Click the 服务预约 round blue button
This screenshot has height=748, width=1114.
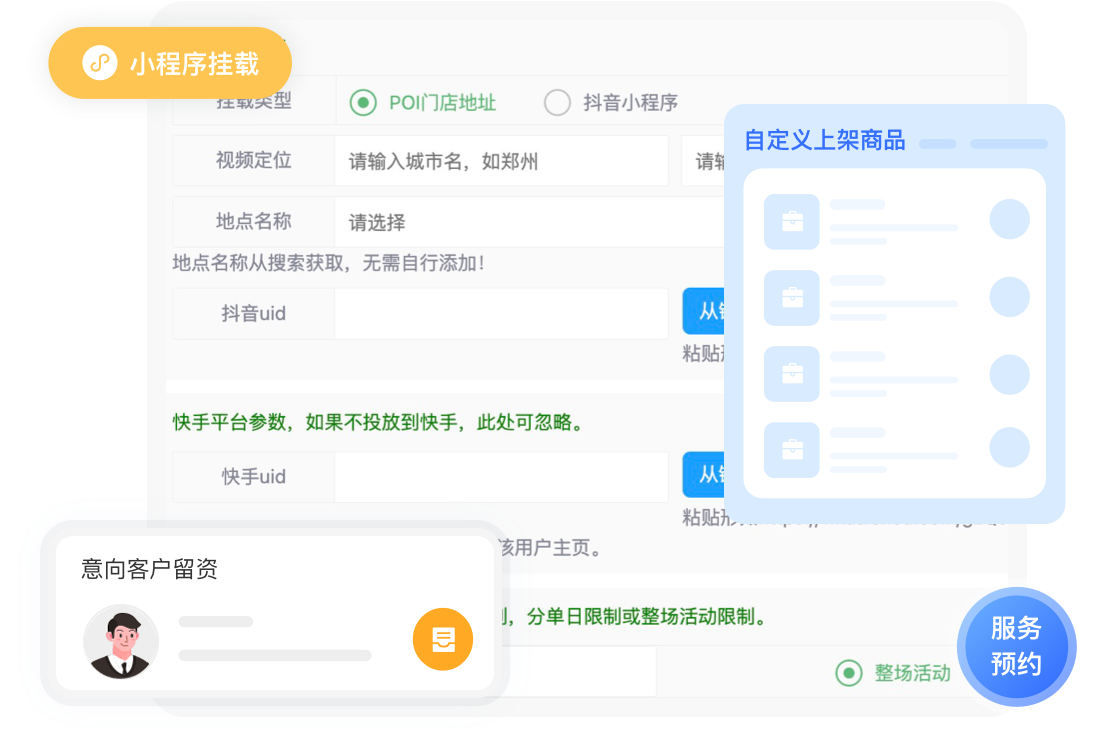pos(1016,645)
